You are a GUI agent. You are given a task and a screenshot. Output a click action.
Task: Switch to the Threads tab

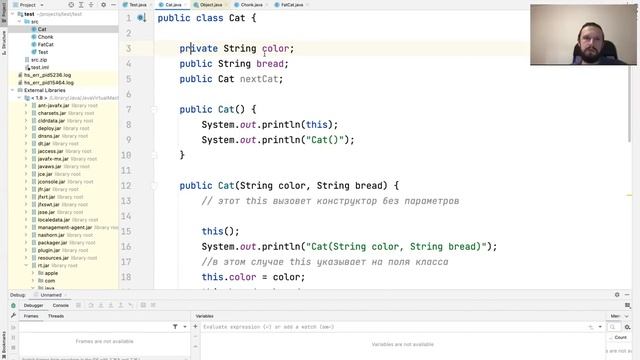click(56, 316)
